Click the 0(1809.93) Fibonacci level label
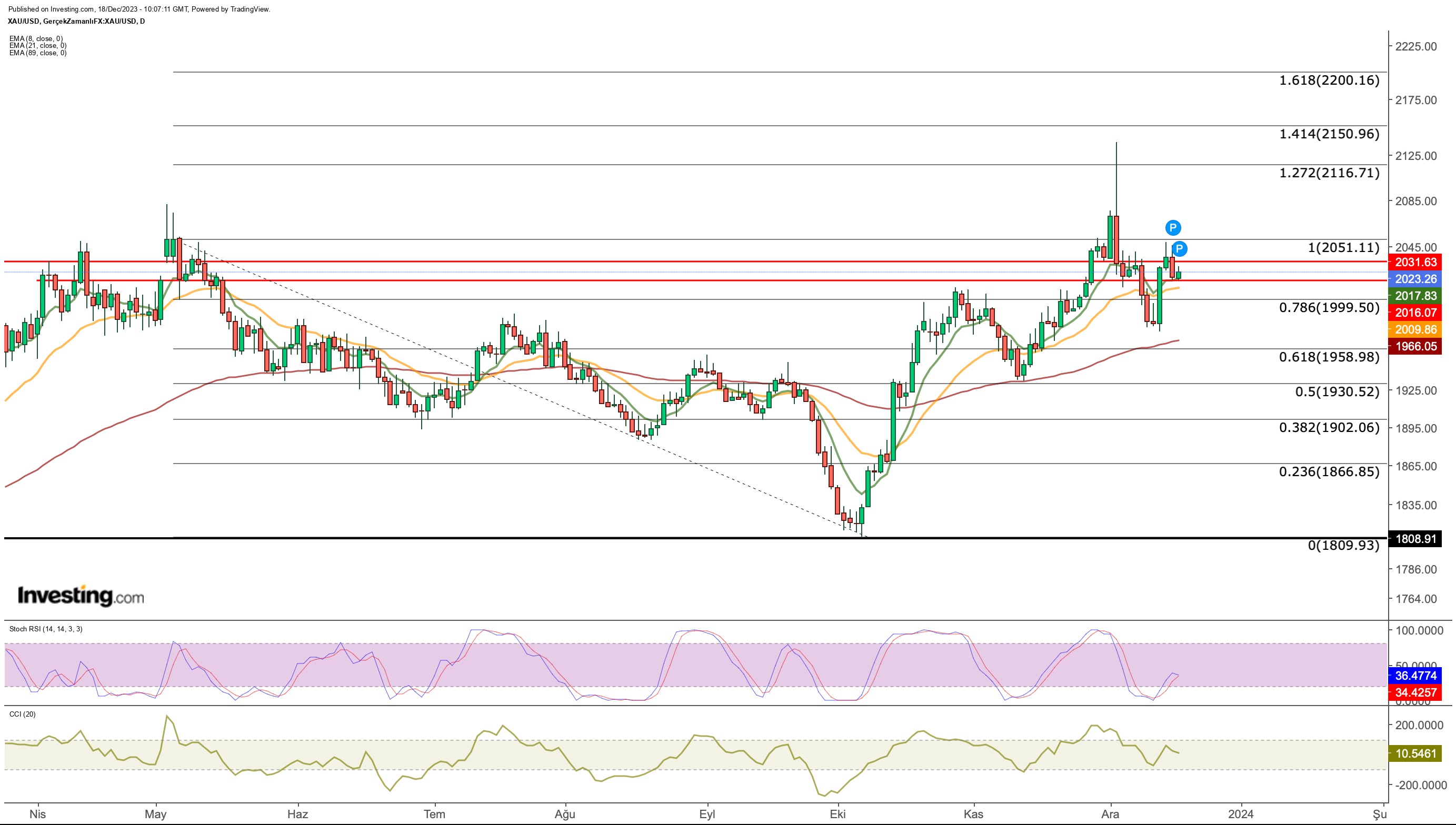The image size is (1456, 825). [1343, 545]
